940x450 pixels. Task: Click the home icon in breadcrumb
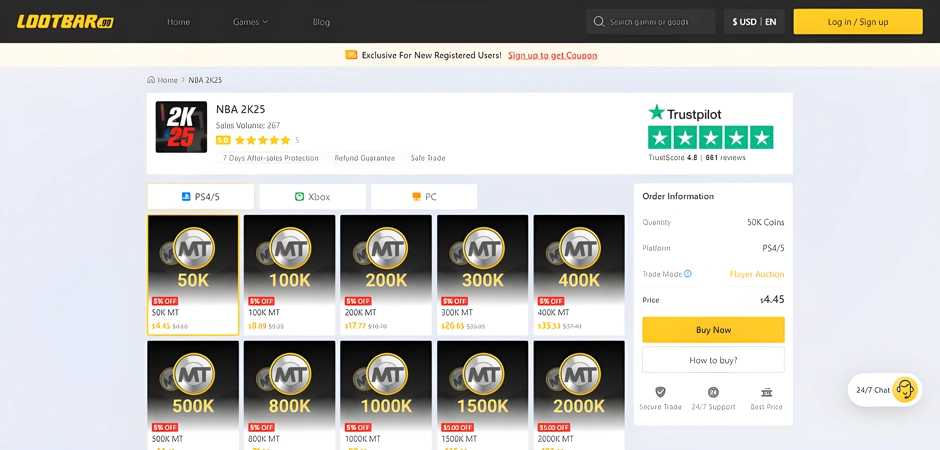pyautogui.click(x=151, y=80)
